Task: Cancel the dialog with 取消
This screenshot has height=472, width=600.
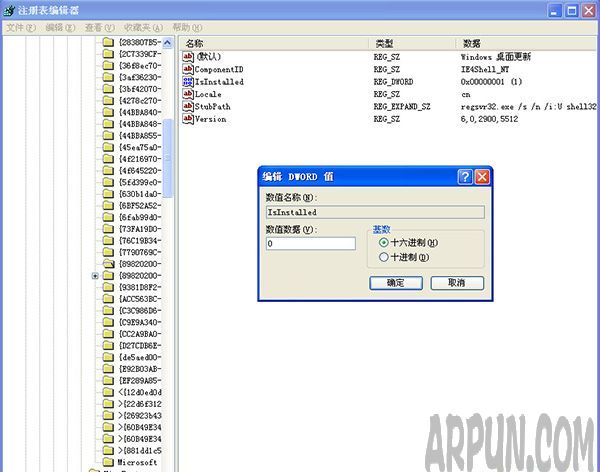Action: [x=457, y=283]
